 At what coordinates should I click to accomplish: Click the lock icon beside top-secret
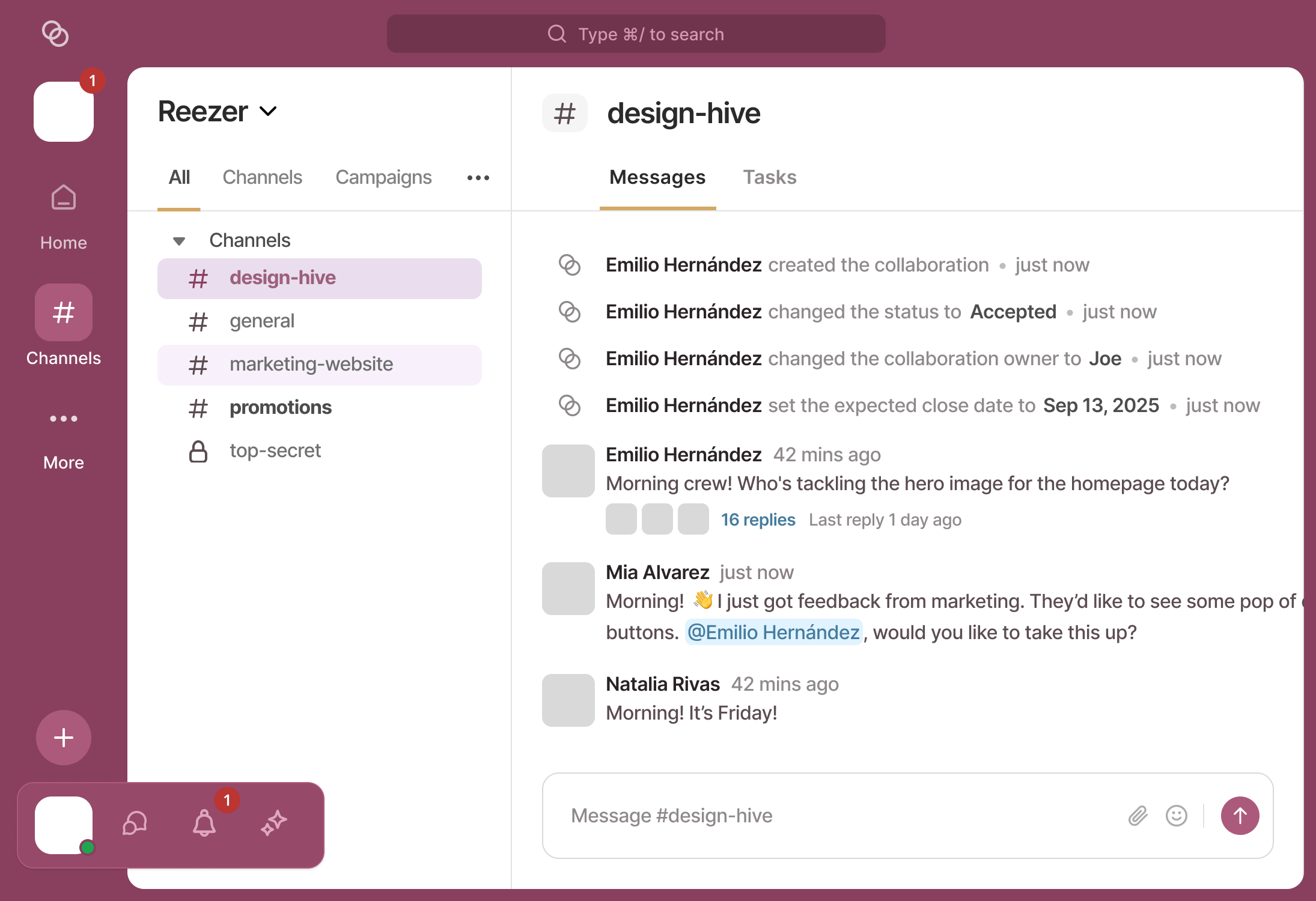[x=198, y=451]
